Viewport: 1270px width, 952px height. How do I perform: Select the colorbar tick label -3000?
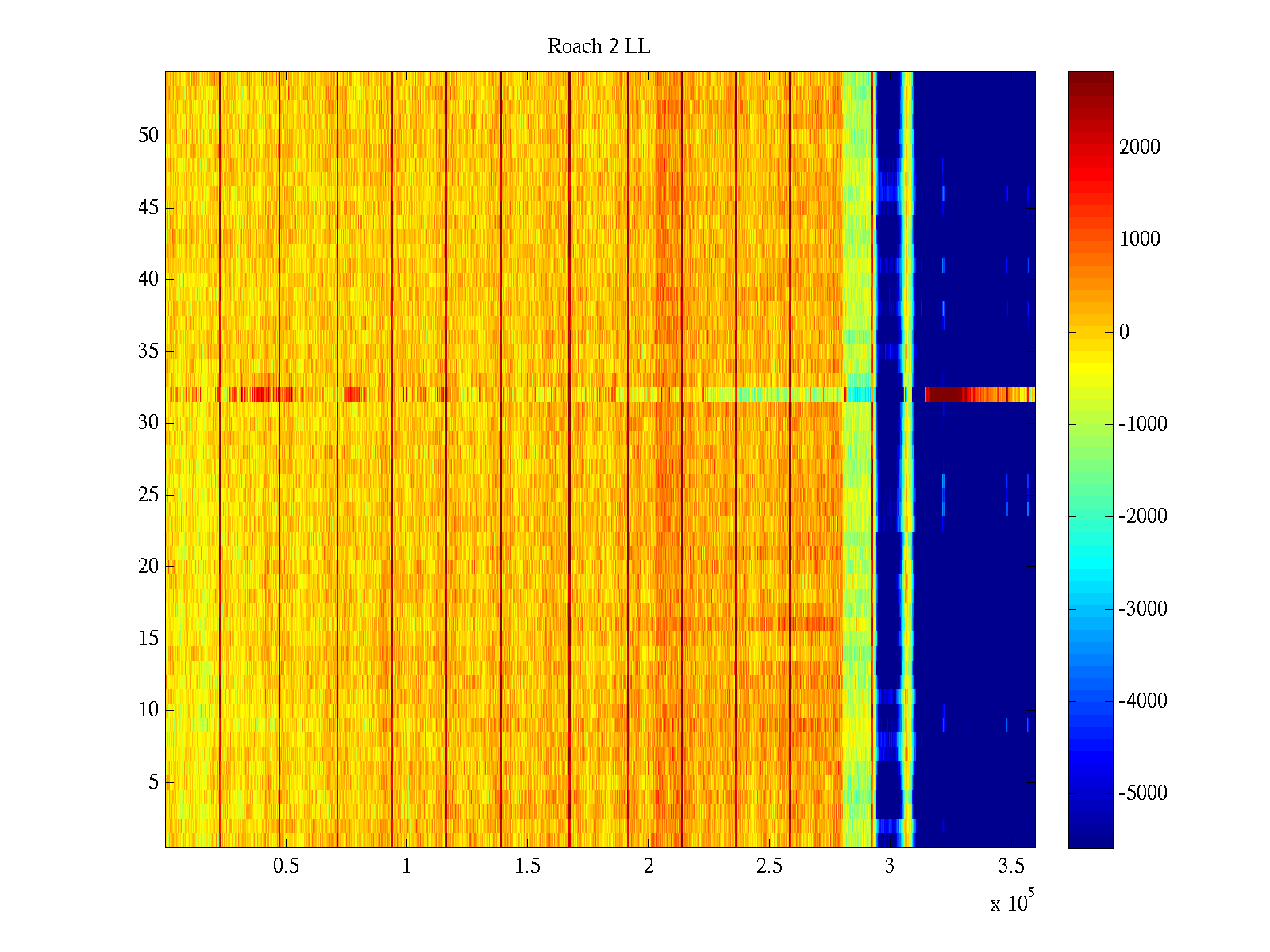[1143, 609]
